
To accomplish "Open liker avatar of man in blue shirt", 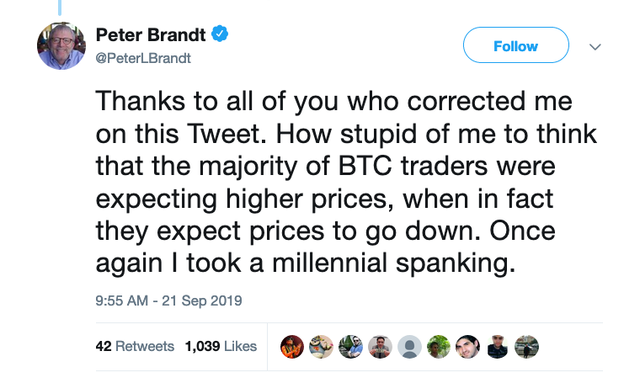I will (351, 347).
